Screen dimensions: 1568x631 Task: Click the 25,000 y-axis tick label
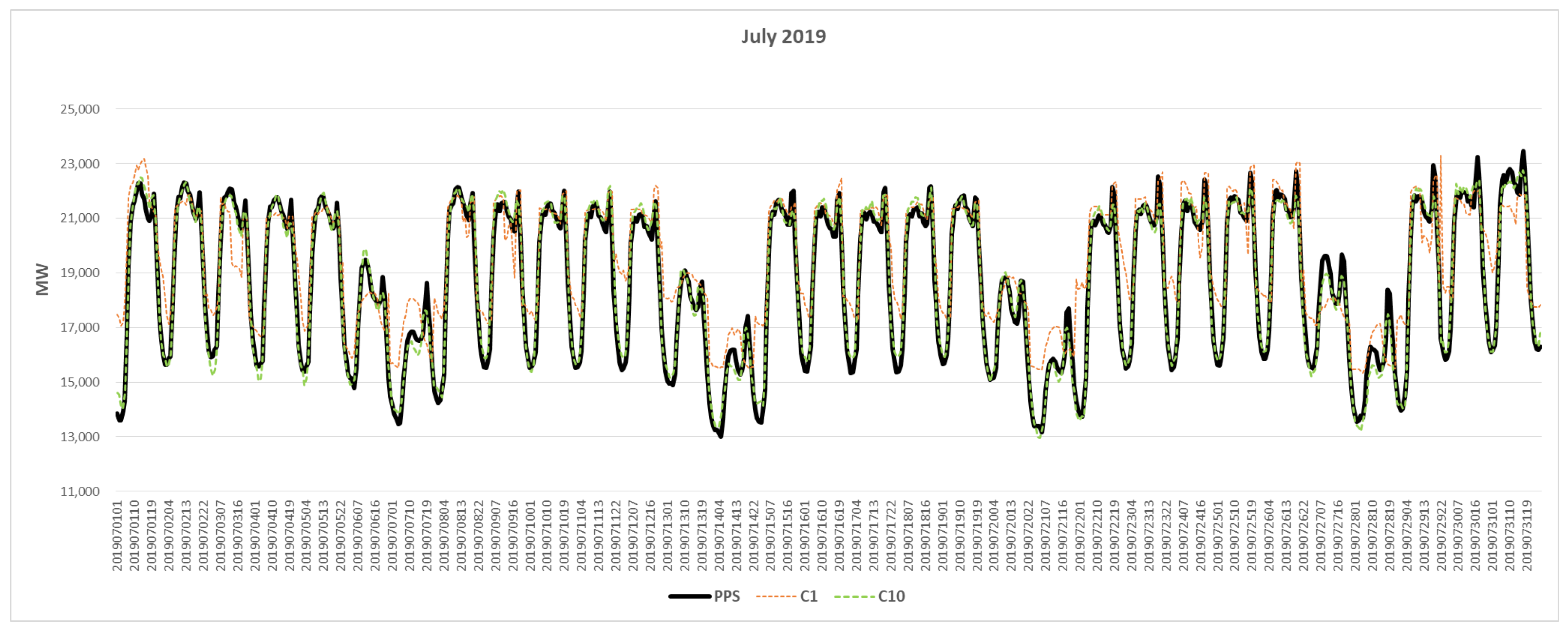[x=80, y=110]
